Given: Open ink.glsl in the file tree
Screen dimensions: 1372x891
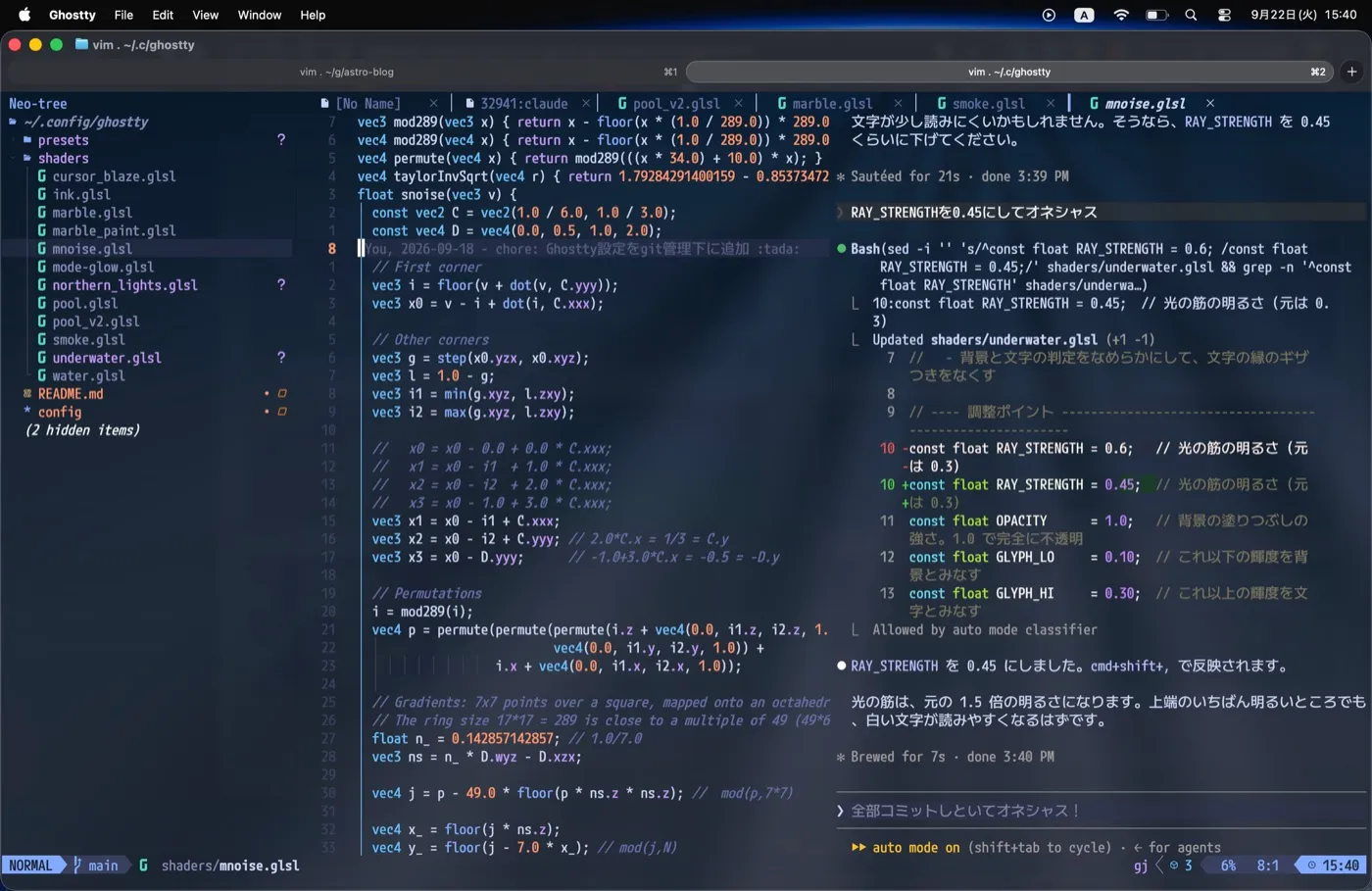Looking at the screenshot, I should point(81,194).
